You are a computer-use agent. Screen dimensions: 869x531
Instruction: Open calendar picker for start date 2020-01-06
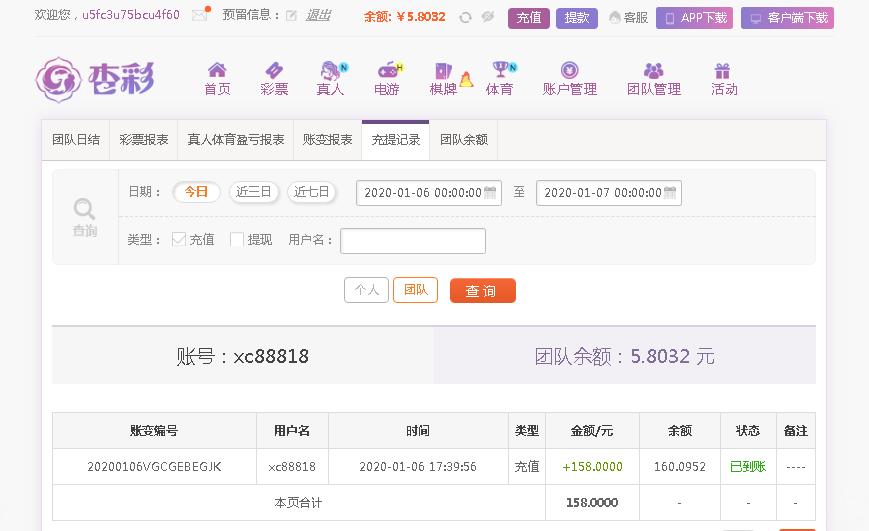coord(490,192)
